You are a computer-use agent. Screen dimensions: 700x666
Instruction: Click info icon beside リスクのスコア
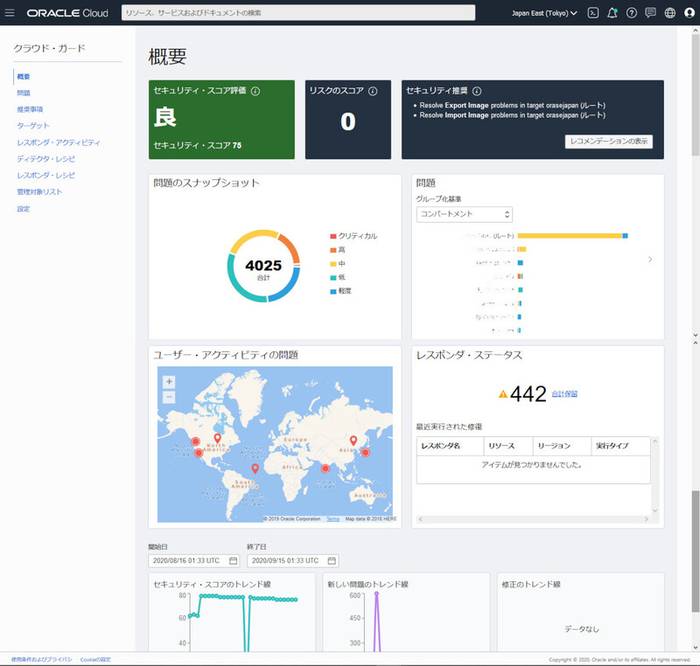click(x=373, y=91)
